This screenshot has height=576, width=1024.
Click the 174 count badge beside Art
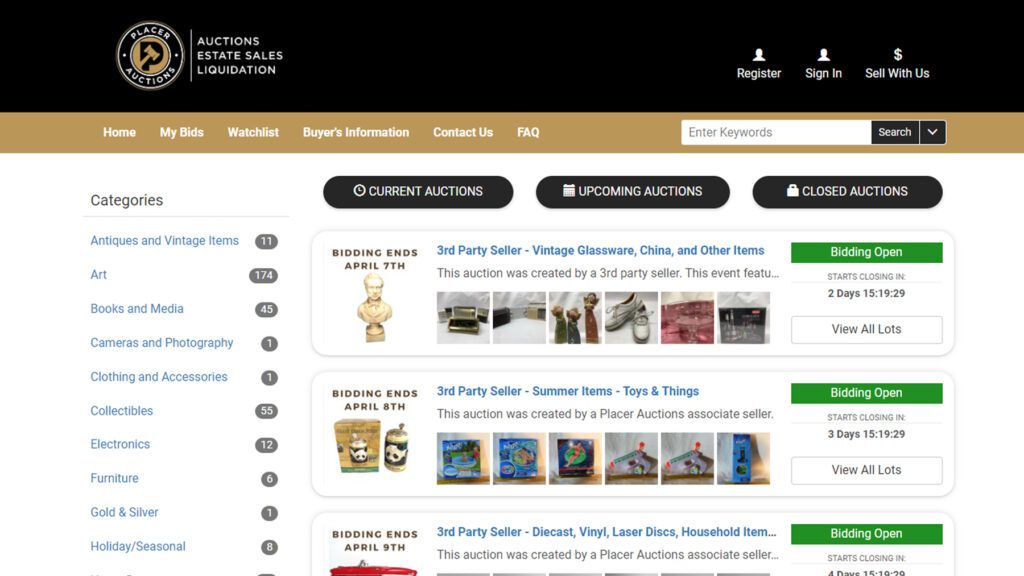coord(263,275)
